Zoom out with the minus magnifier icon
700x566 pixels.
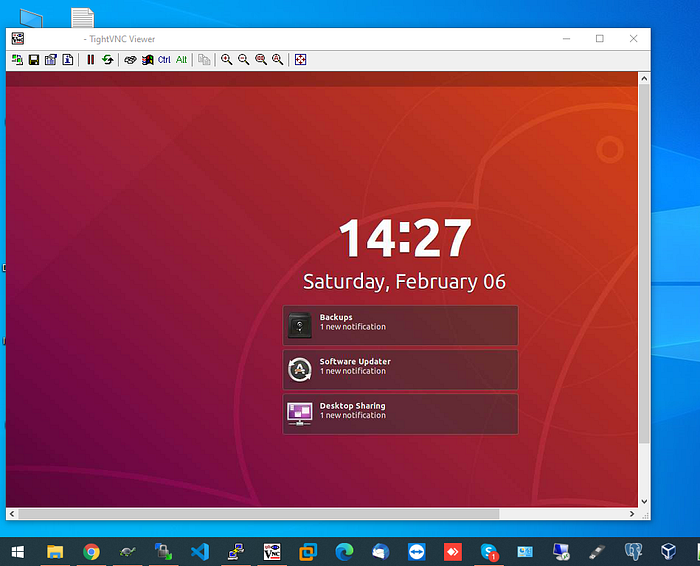tap(244, 60)
